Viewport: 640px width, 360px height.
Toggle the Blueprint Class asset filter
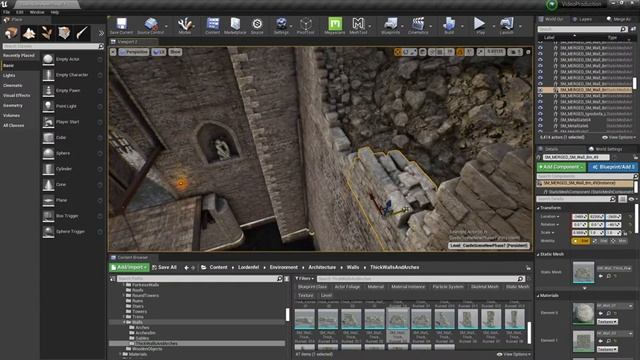[312, 287]
